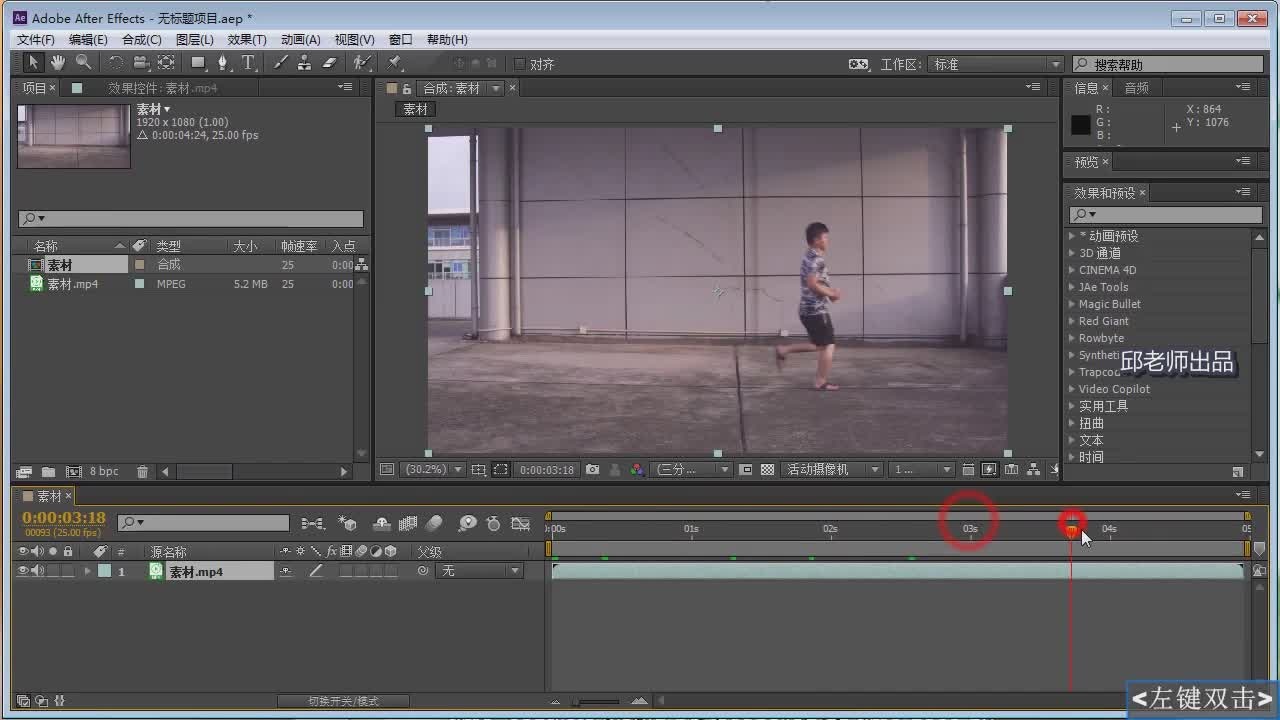This screenshot has width=1280, height=720.
Task: Open the 合成(C) menu
Action: pos(141,39)
